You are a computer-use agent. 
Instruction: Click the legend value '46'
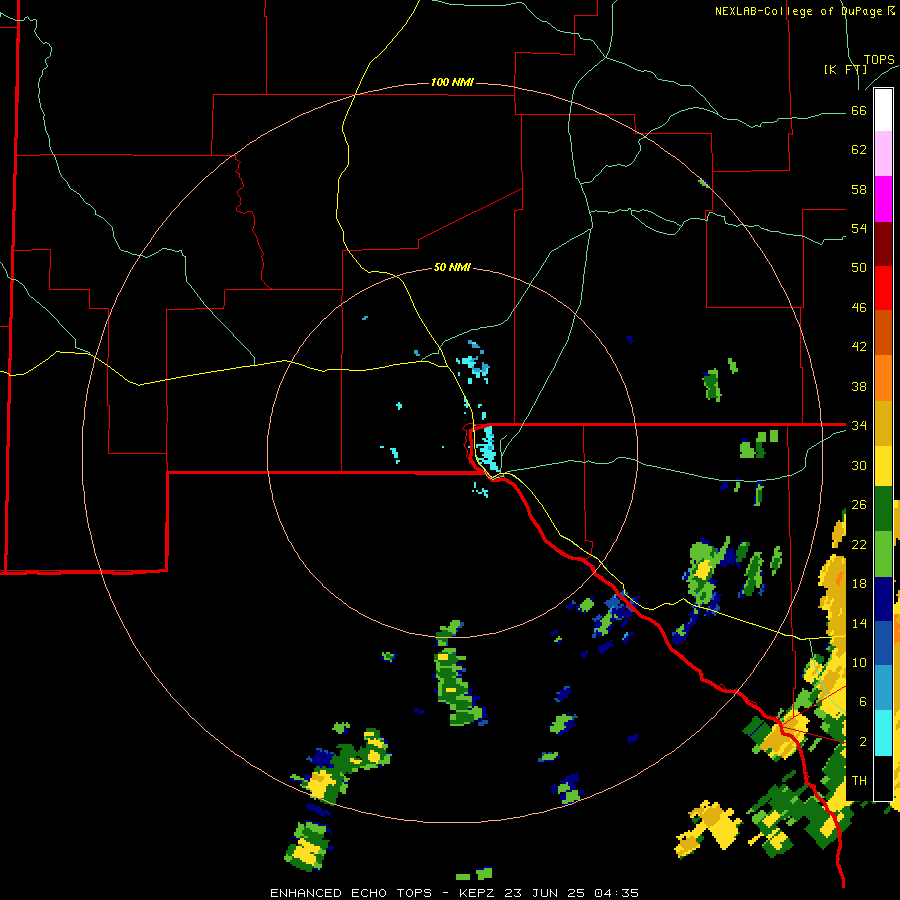(x=859, y=307)
